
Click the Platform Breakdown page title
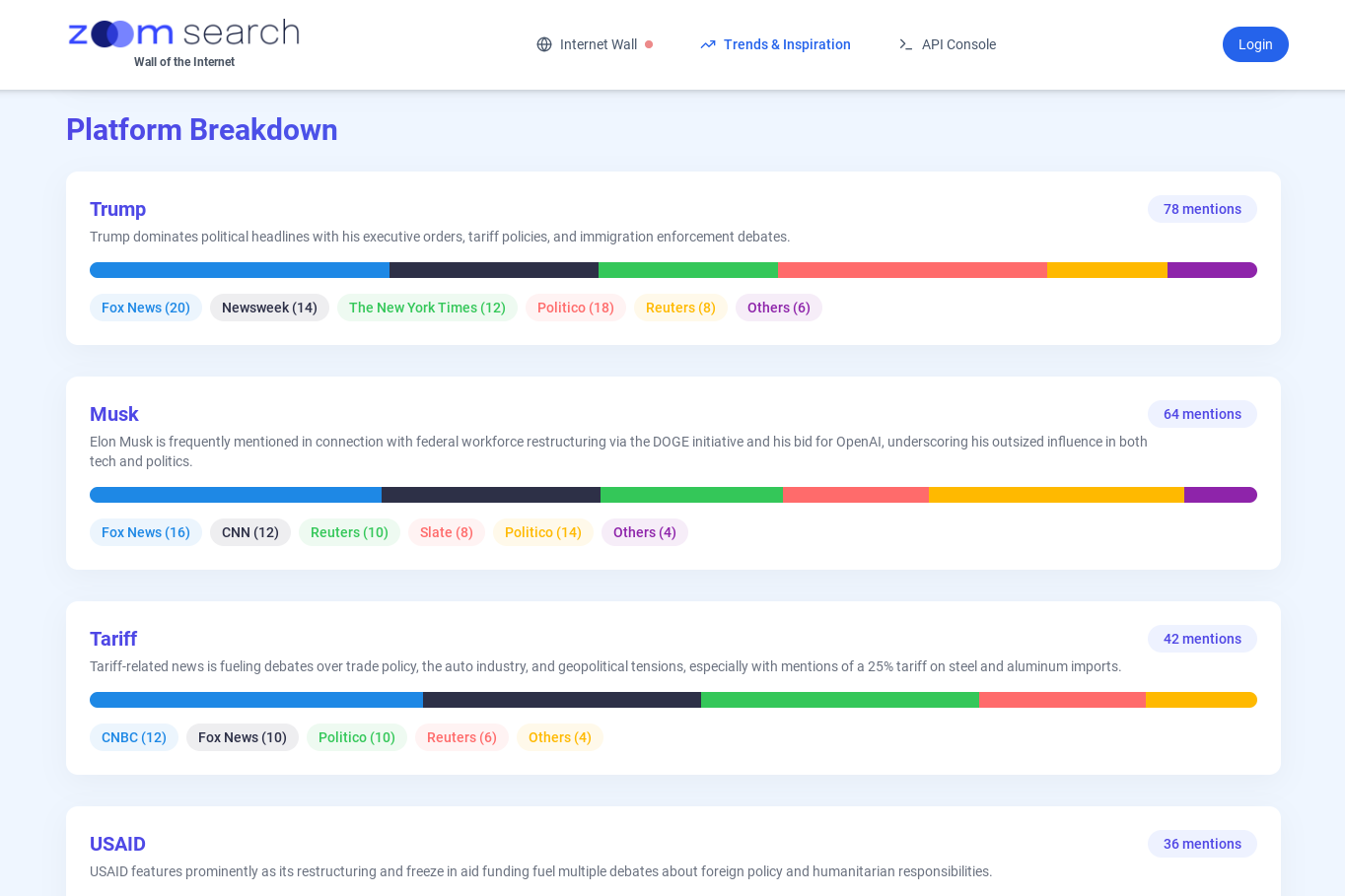point(202,129)
